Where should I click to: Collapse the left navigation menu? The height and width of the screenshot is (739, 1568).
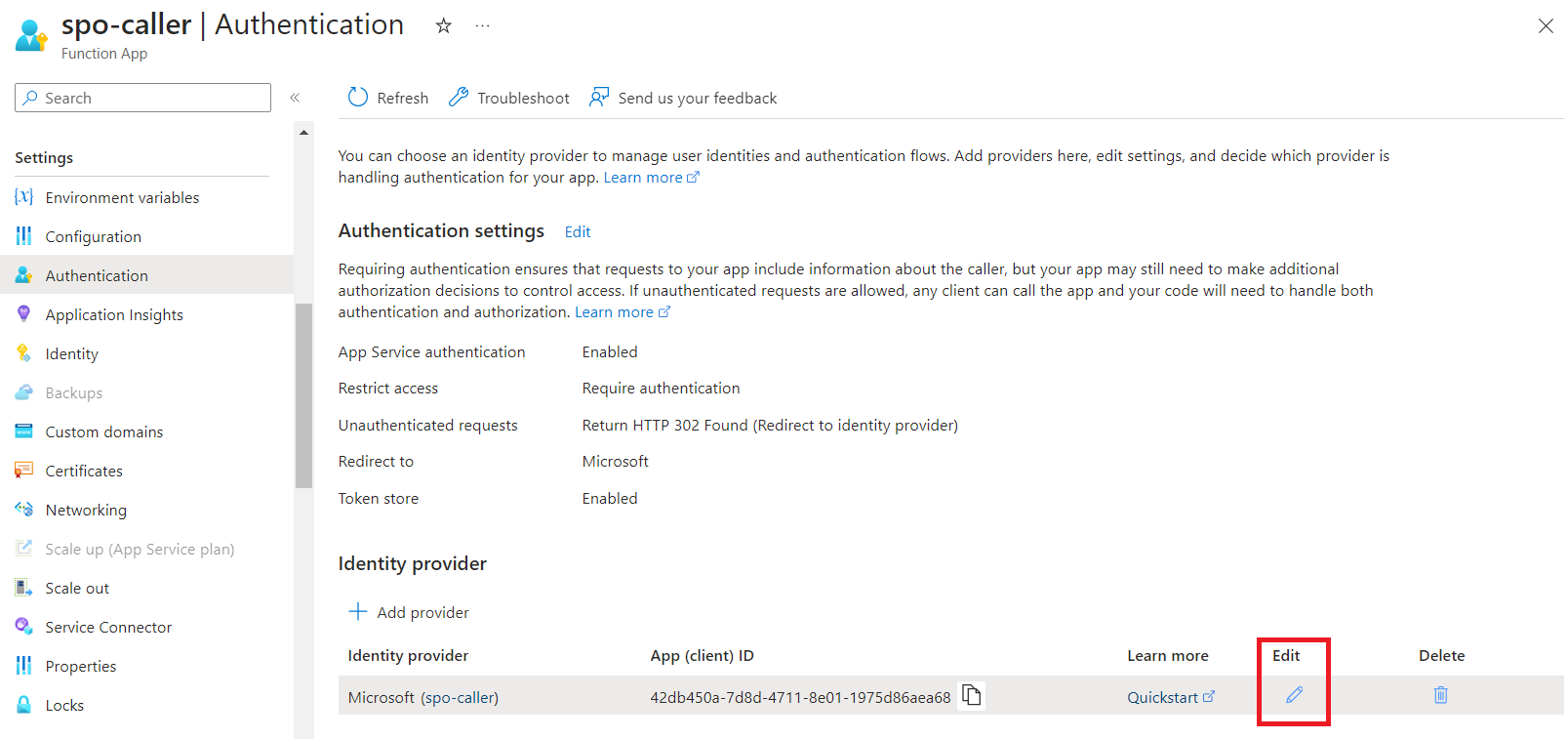pos(295,98)
